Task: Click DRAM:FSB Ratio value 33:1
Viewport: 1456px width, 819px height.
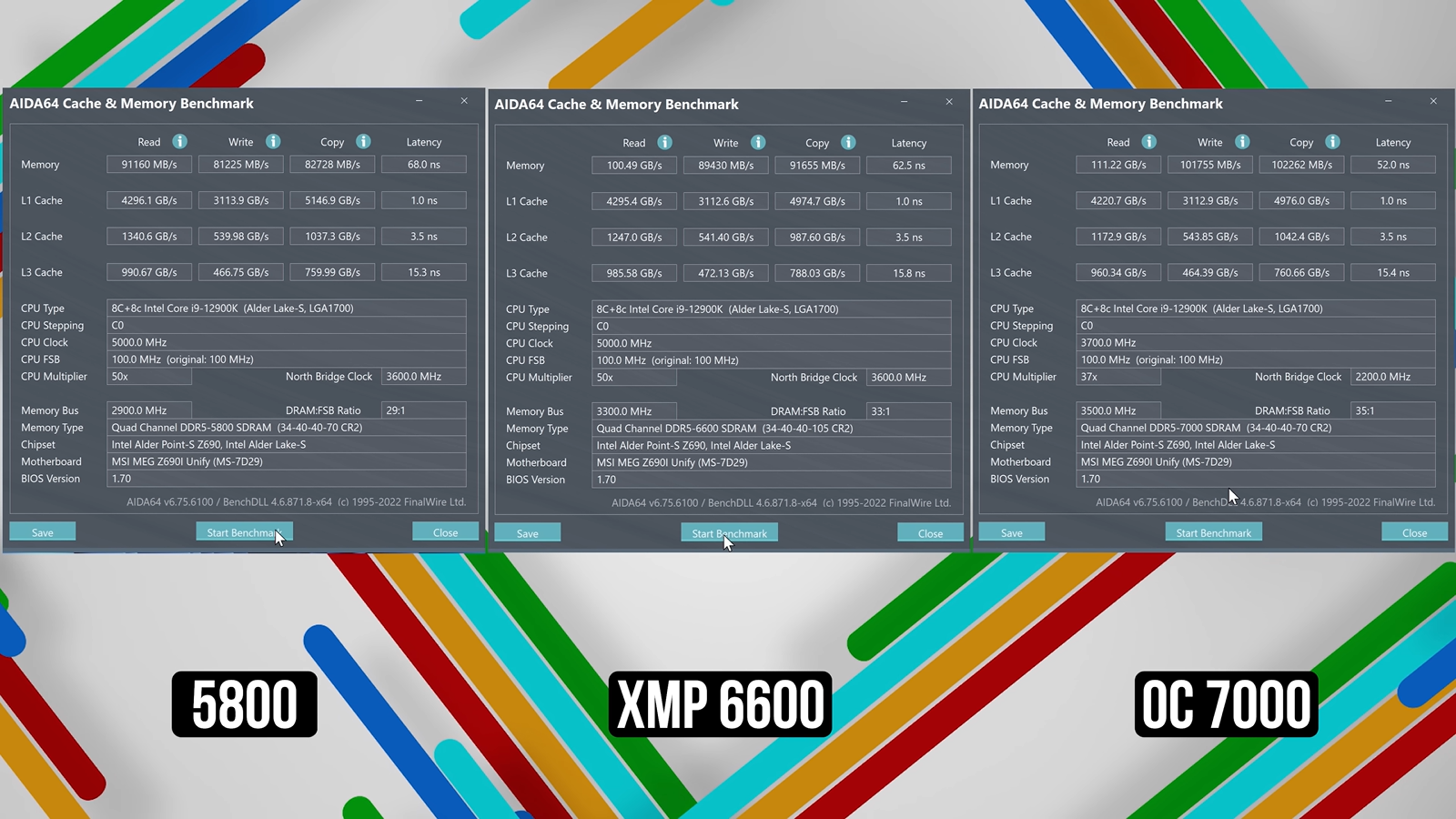Action: [x=909, y=411]
